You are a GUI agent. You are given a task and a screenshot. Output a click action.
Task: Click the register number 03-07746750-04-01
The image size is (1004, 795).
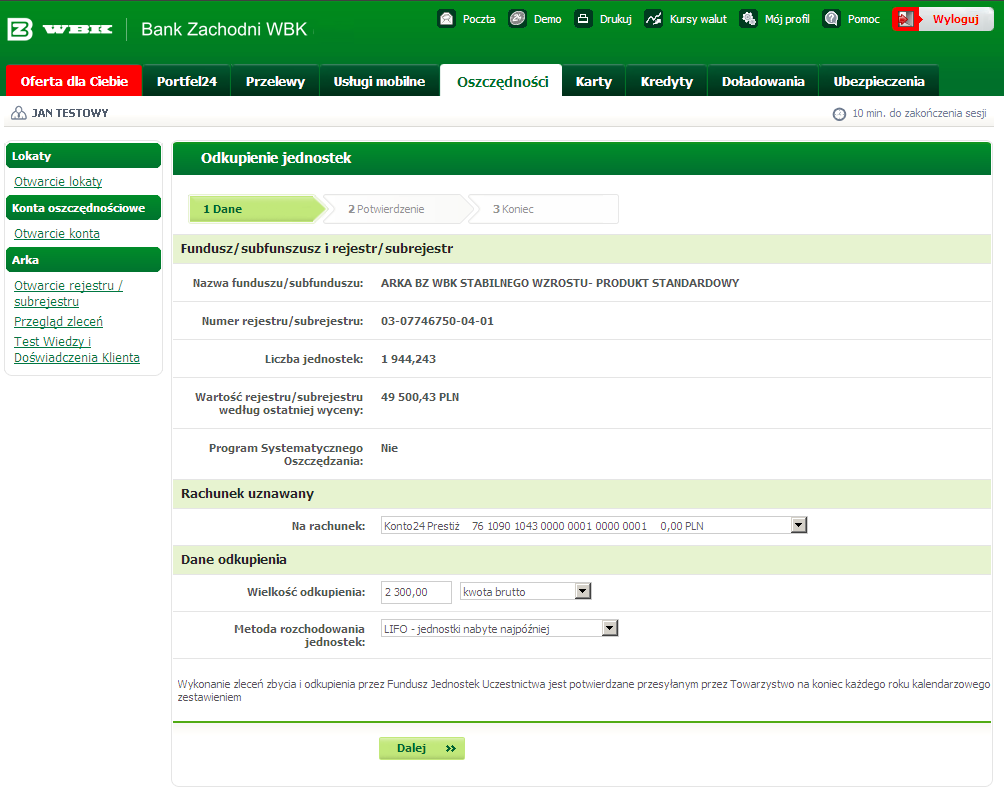pyautogui.click(x=437, y=321)
